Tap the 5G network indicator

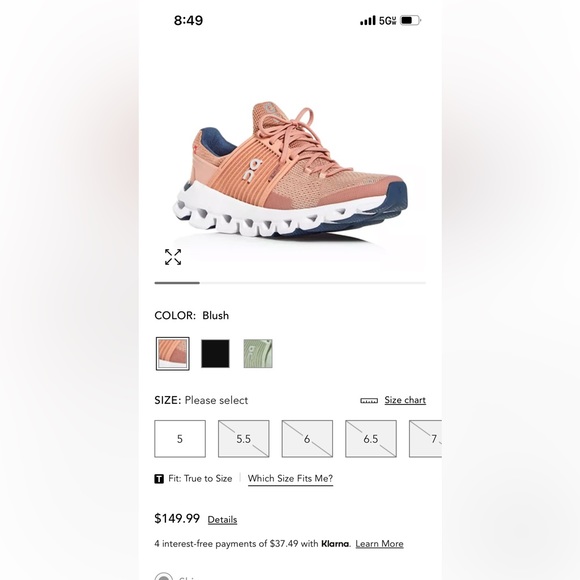point(387,20)
